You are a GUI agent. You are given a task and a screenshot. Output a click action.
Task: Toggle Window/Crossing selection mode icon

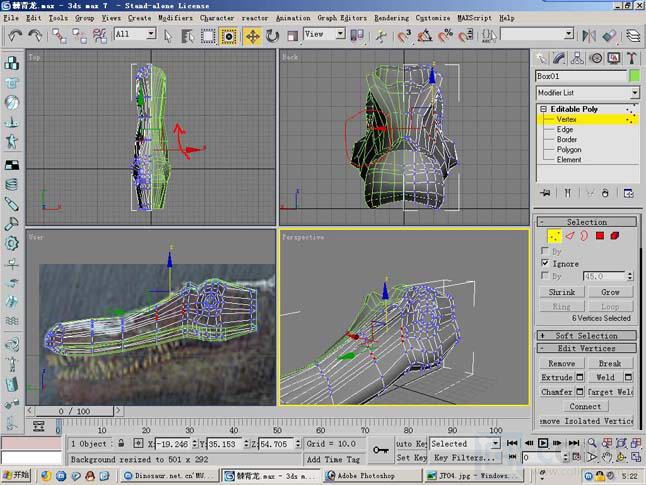(228, 36)
